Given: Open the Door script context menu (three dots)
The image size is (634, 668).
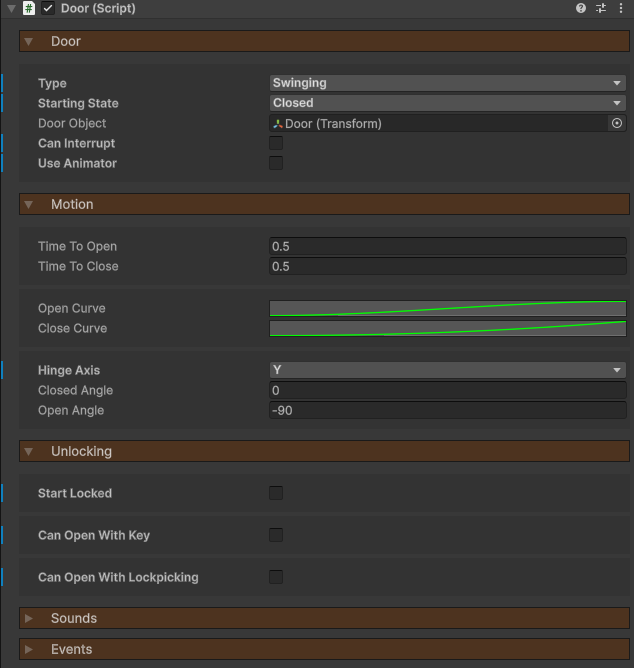Looking at the screenshot, I should [620, 8].
